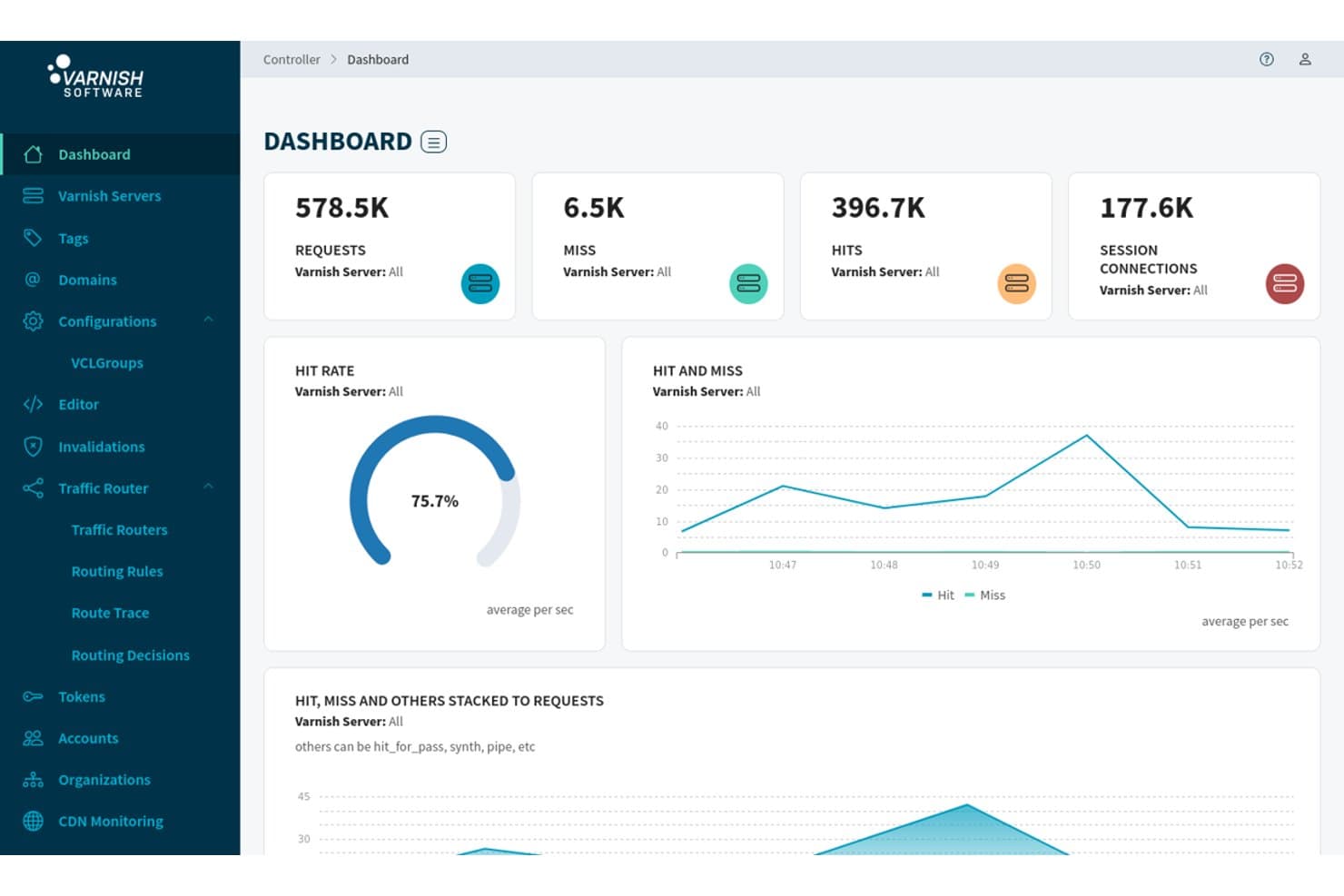This screenshot has width=1344, height=896.
Task: Open the Invalidations page link
Action: (102, 447)
